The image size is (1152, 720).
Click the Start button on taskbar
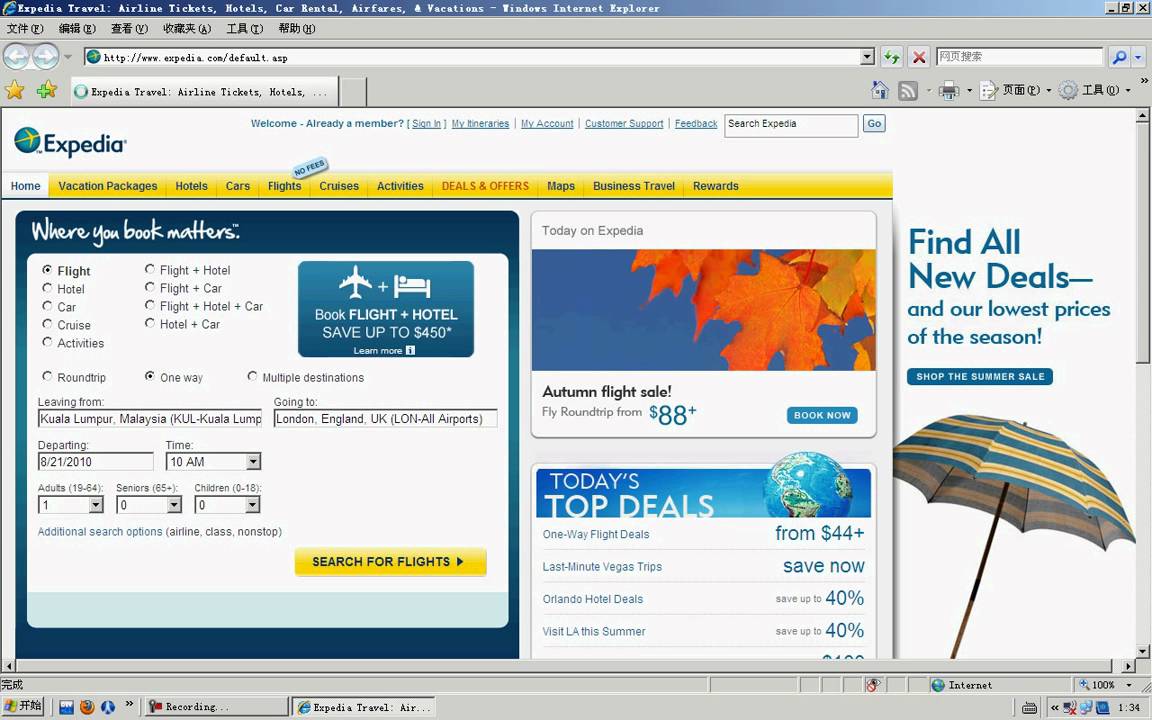pos(23,706)
